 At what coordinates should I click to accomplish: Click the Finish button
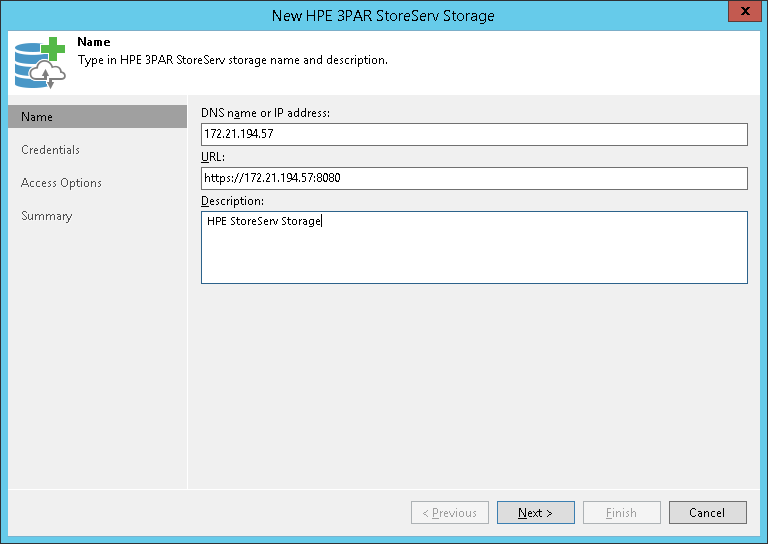tap(621, 513)
